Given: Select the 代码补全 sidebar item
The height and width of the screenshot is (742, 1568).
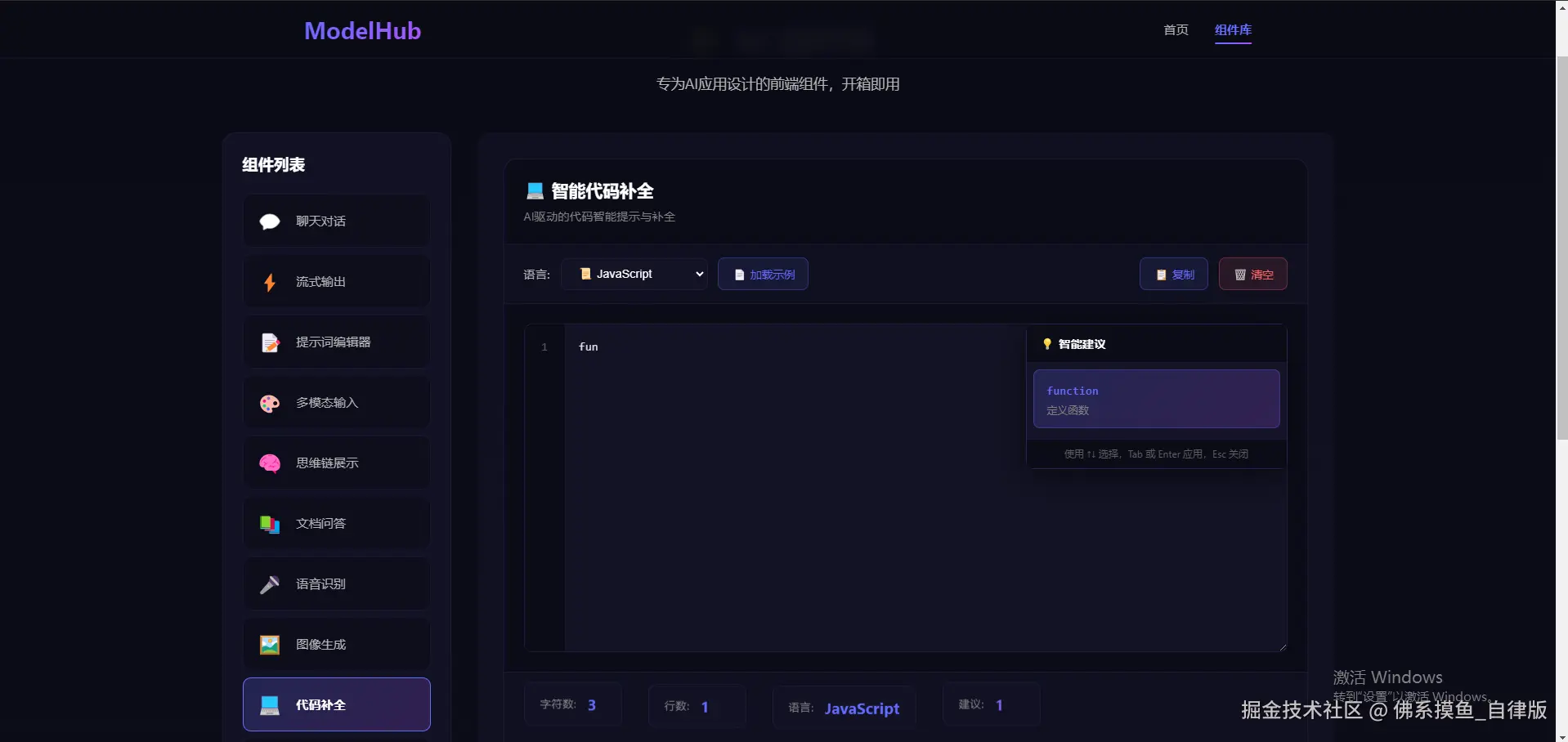Looking at the screenshot, I should pyautogui.click(x=337, y=704).
